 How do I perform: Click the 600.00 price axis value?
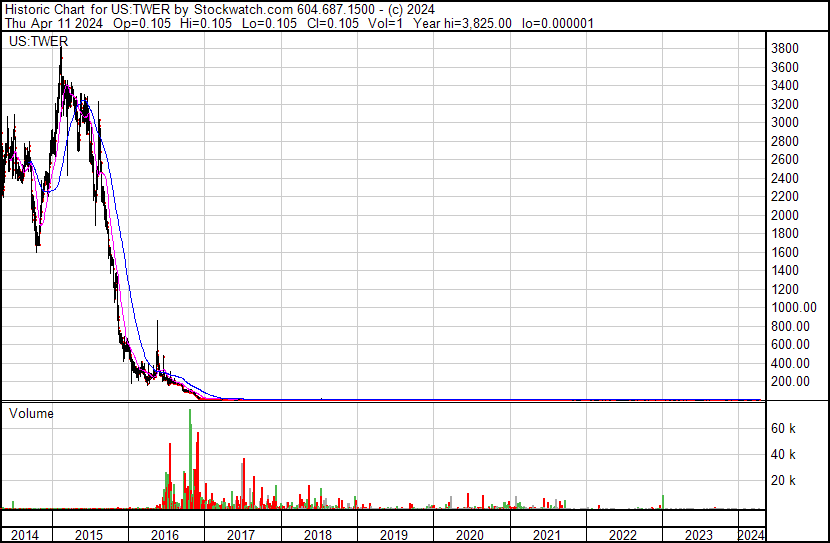(x=790, y=345)
